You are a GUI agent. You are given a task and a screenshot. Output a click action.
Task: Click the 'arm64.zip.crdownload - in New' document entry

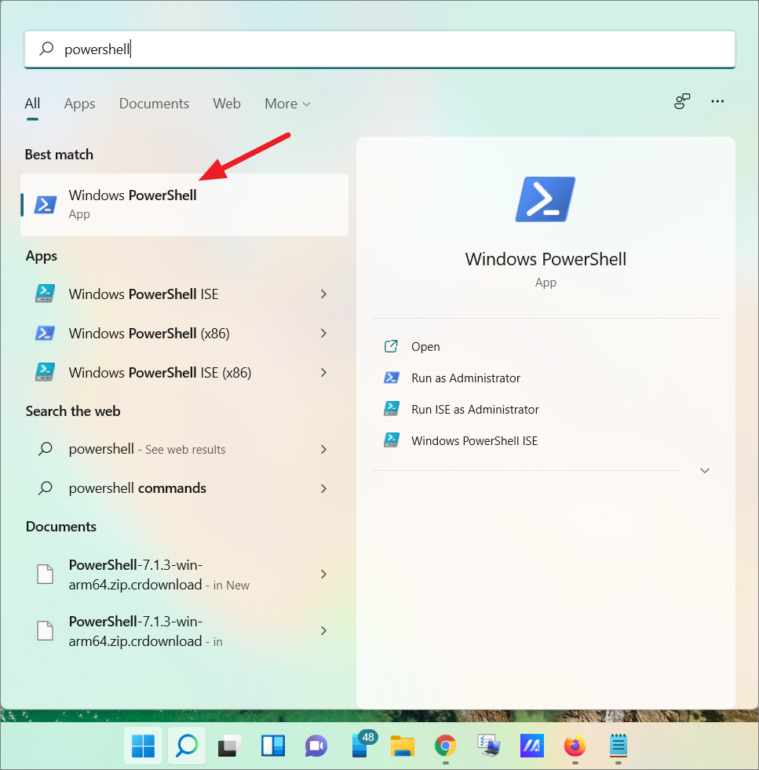159,575
